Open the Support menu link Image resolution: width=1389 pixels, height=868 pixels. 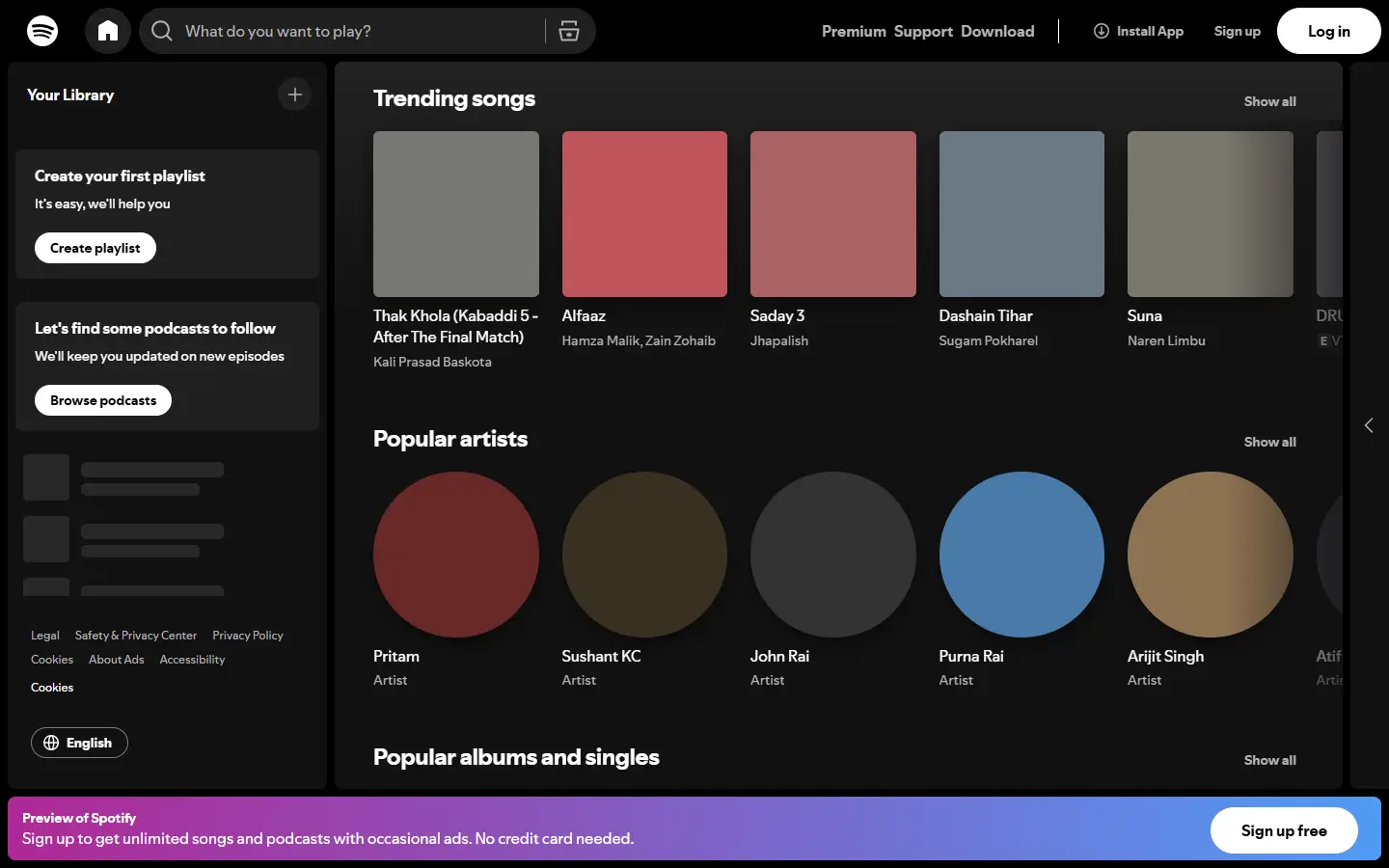click(923, 31)
